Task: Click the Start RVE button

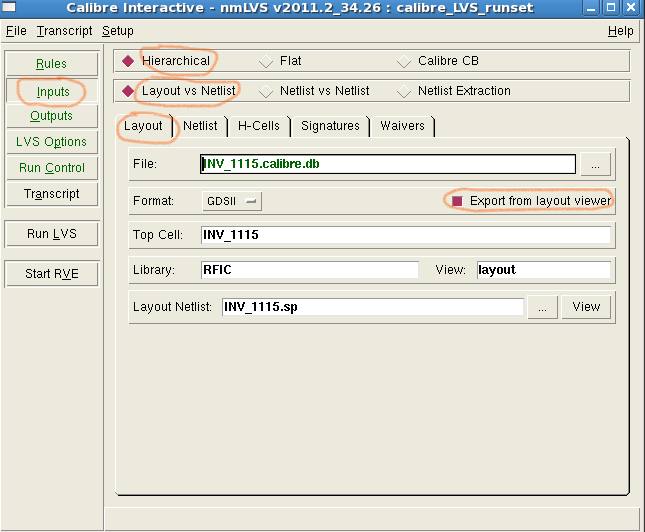Action: (x=51, y=274)
